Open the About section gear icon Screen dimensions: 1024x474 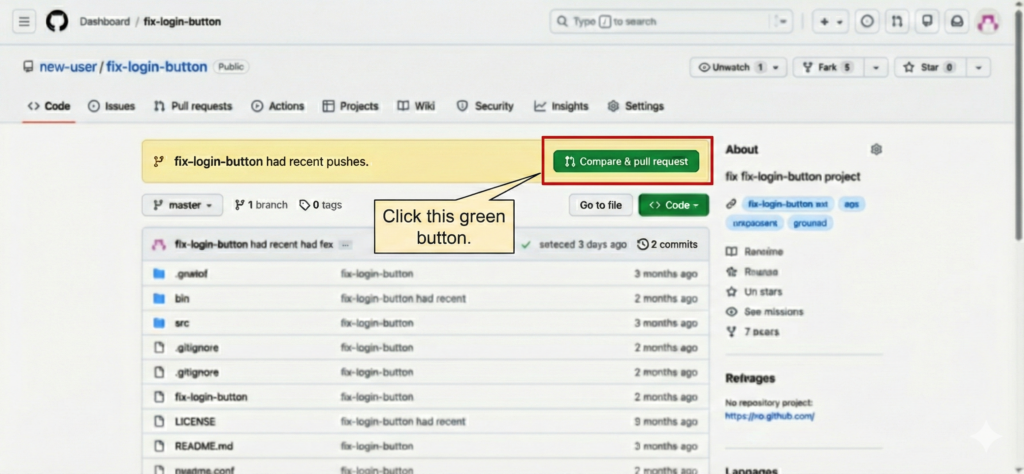876,149
